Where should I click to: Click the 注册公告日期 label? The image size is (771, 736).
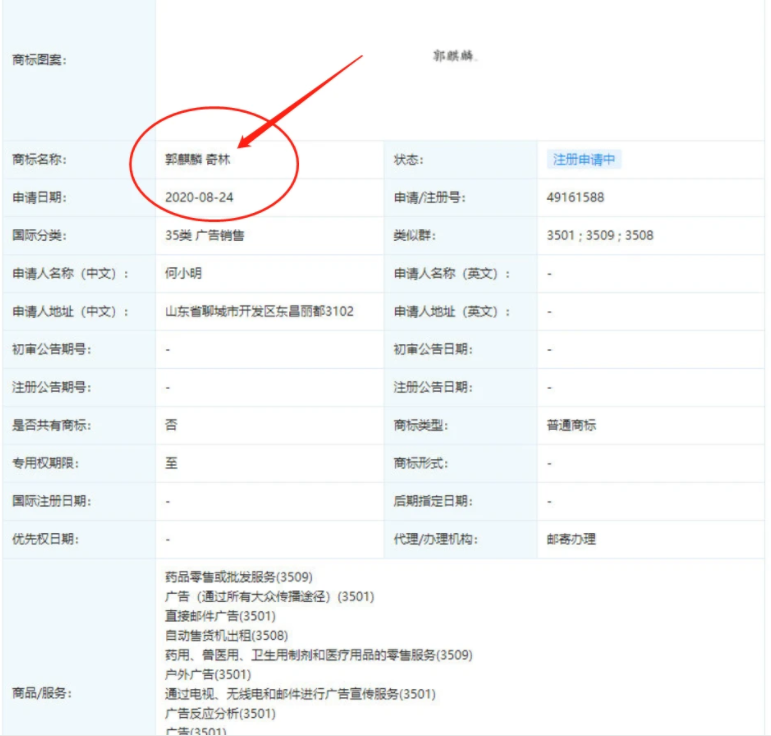[x=433, y=387]
